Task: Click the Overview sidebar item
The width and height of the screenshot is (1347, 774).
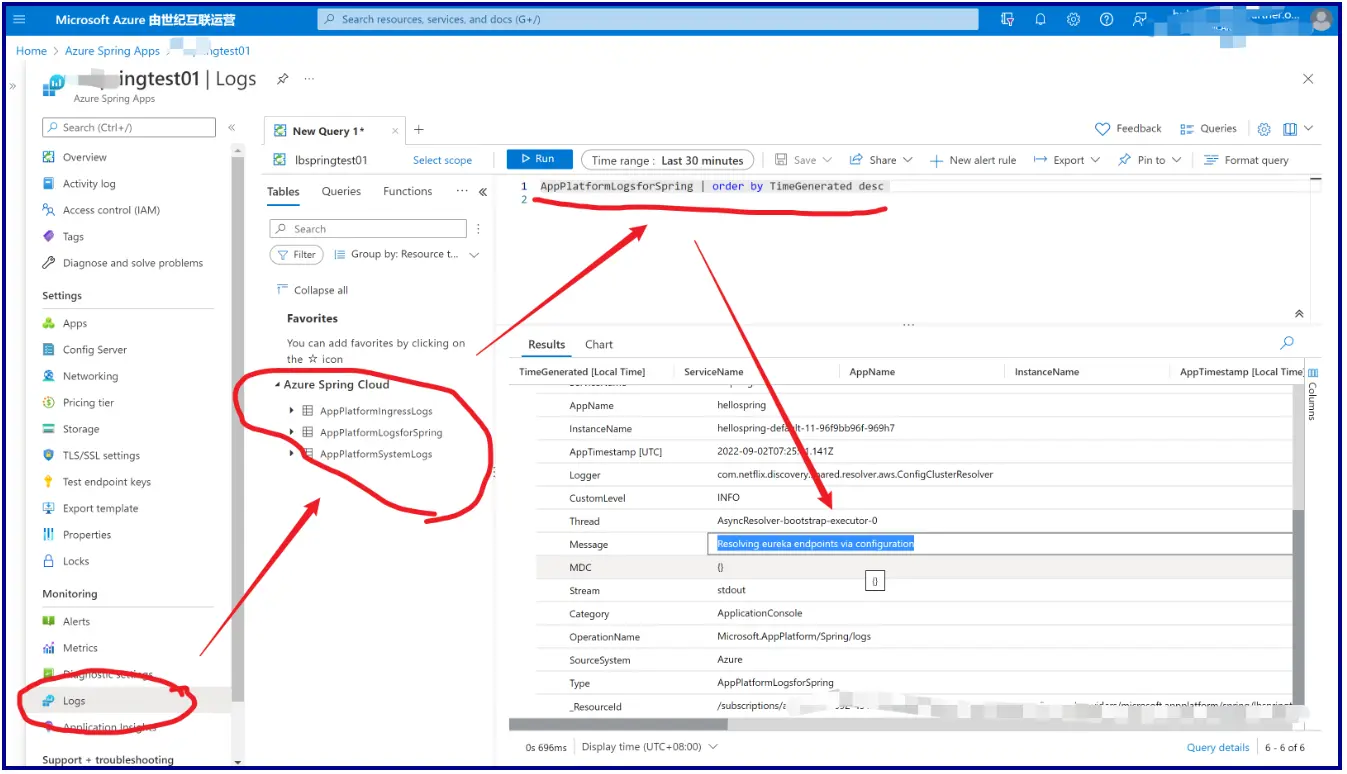Action: click(x=84, y=157)
